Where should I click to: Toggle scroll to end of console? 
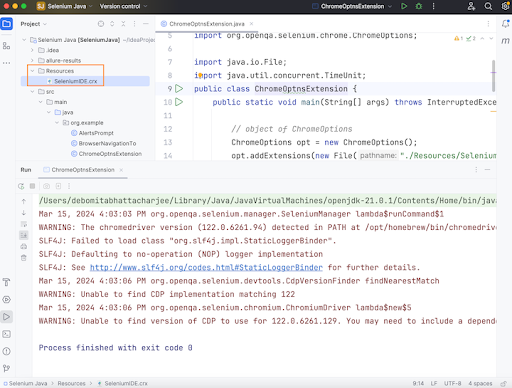[x=24, y=235]
